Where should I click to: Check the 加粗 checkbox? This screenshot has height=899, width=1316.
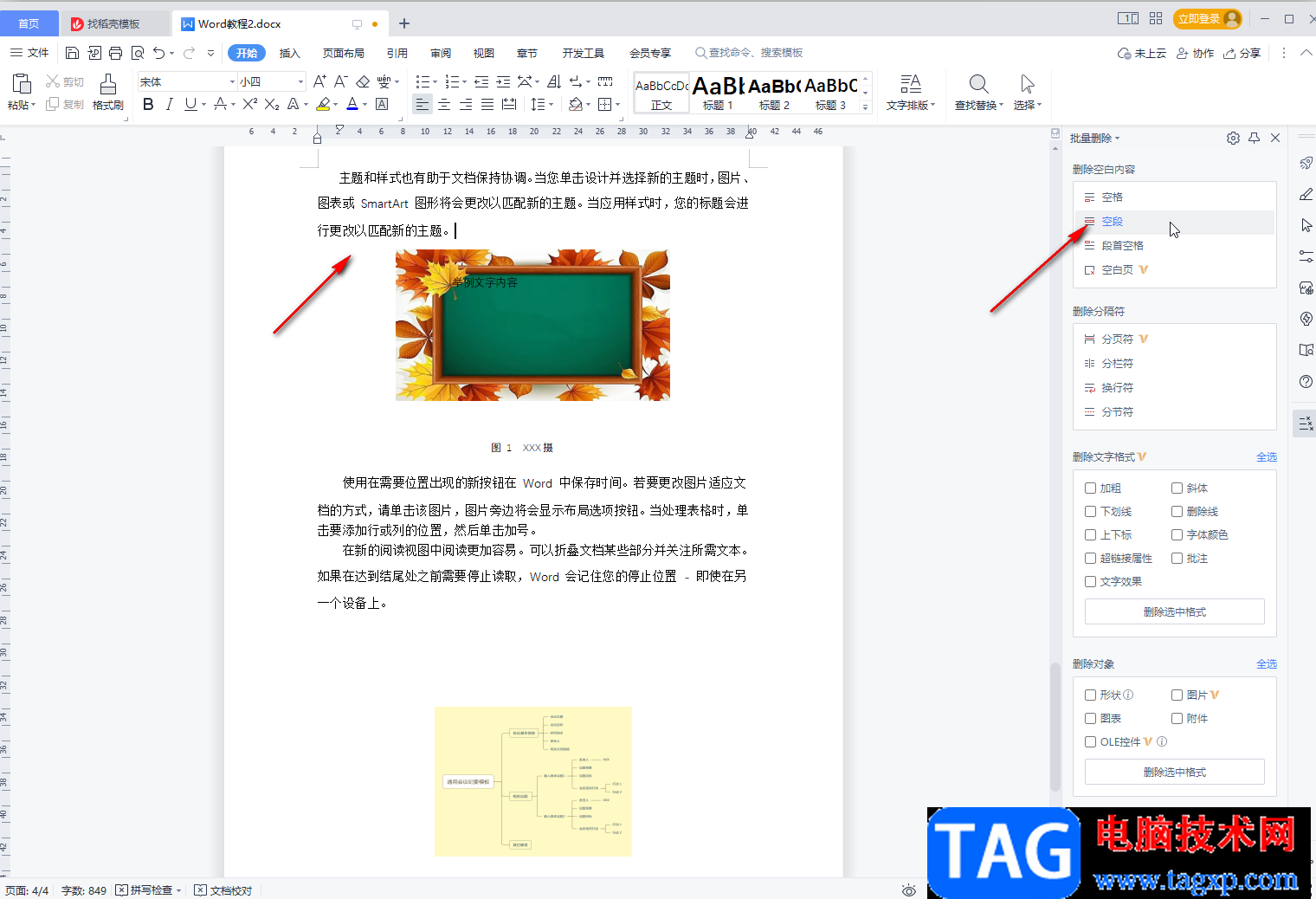[1091, 488]
